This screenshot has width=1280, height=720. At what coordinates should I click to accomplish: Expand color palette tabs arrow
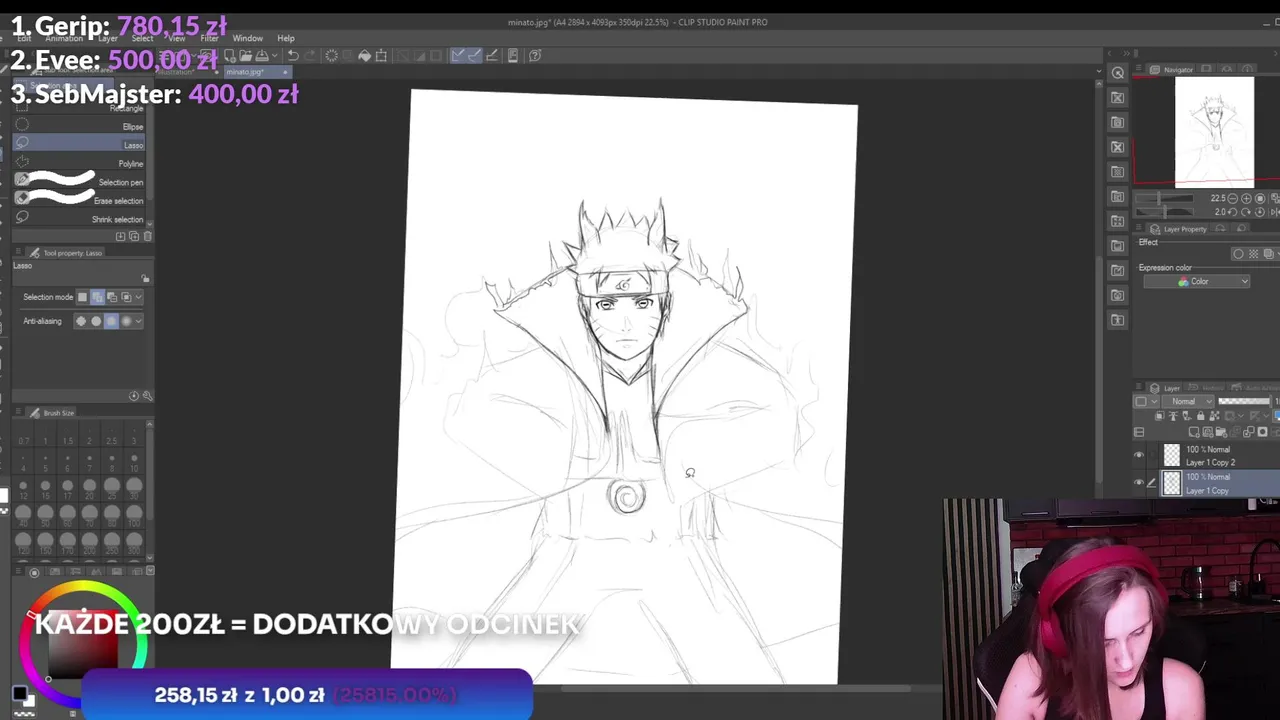pyautogui.click(x=150, y=571)
